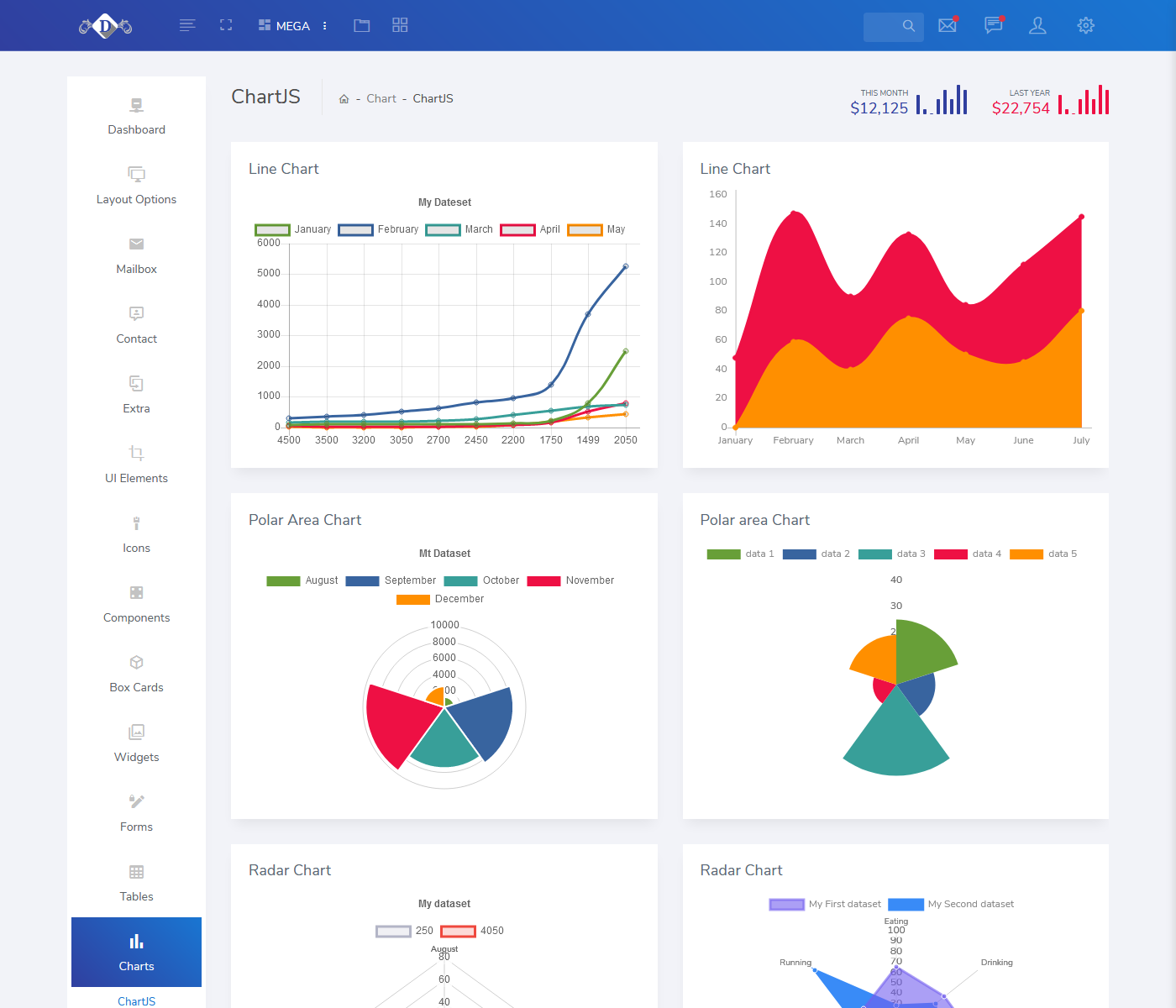Open Contact sidebar item
Screen dimensions: 1176x1008
coord(136,325)
